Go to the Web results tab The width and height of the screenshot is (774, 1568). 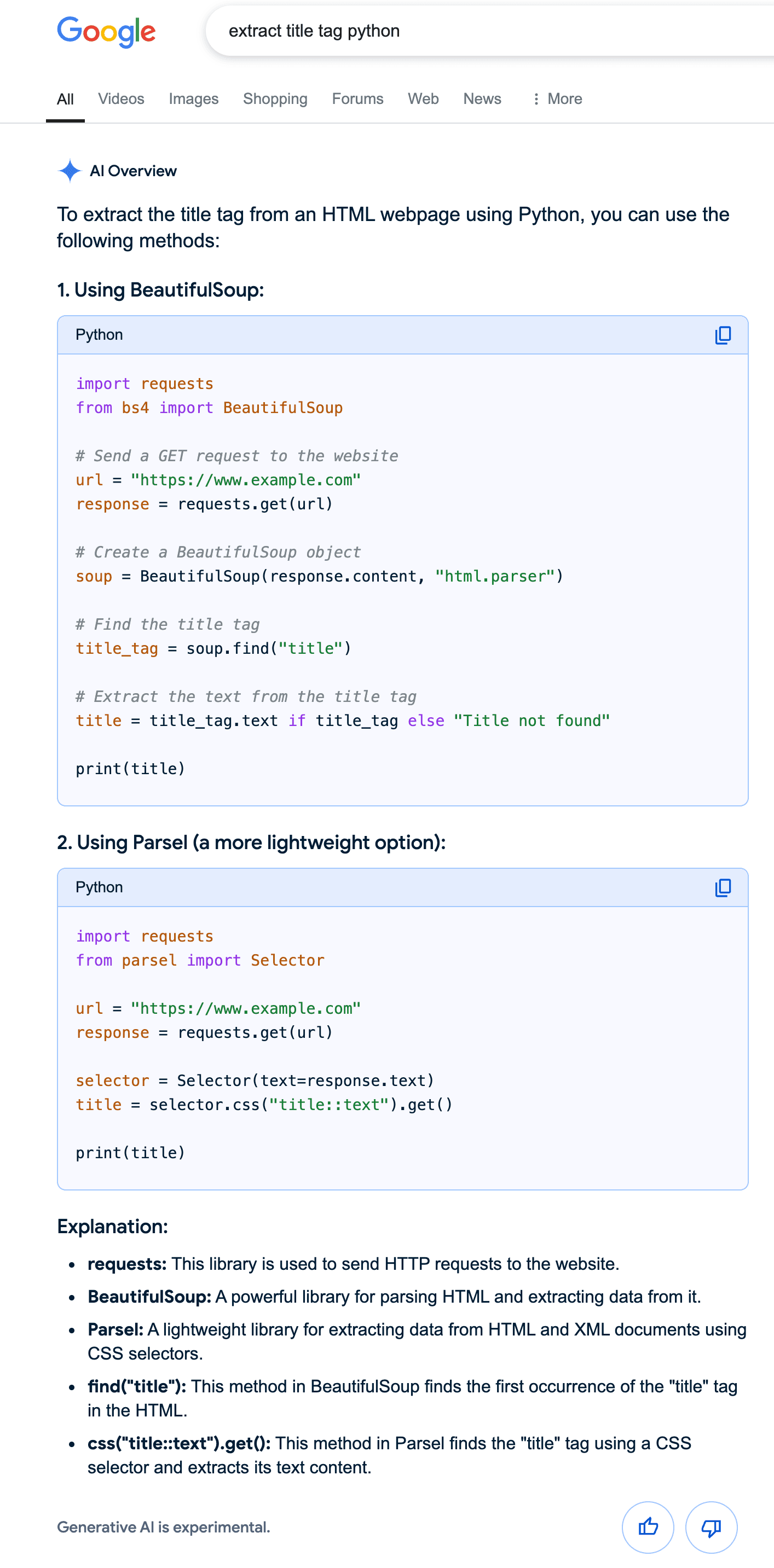click(423, 98)
